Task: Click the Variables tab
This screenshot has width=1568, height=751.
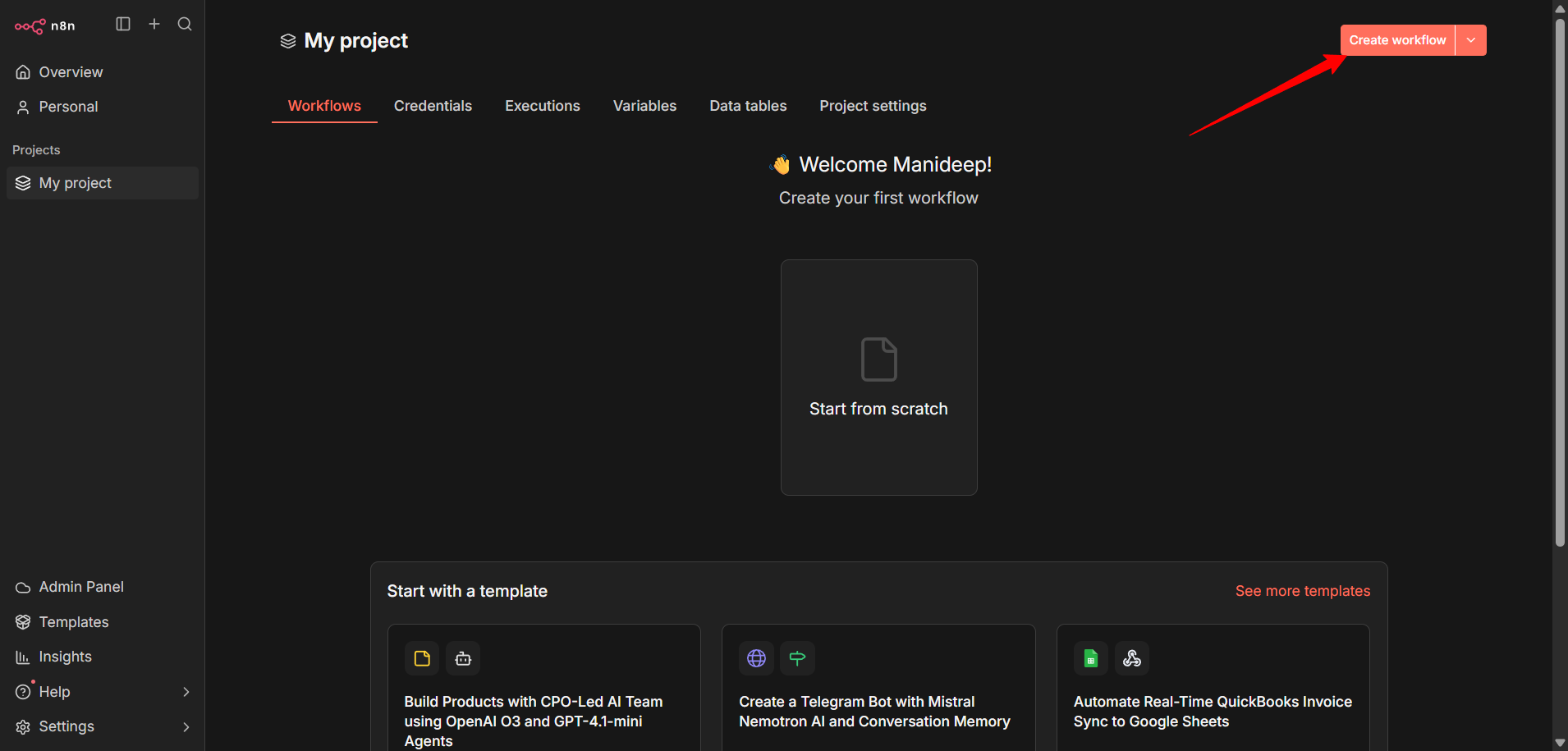Action: pyautogui.click(x=644, y=105)
